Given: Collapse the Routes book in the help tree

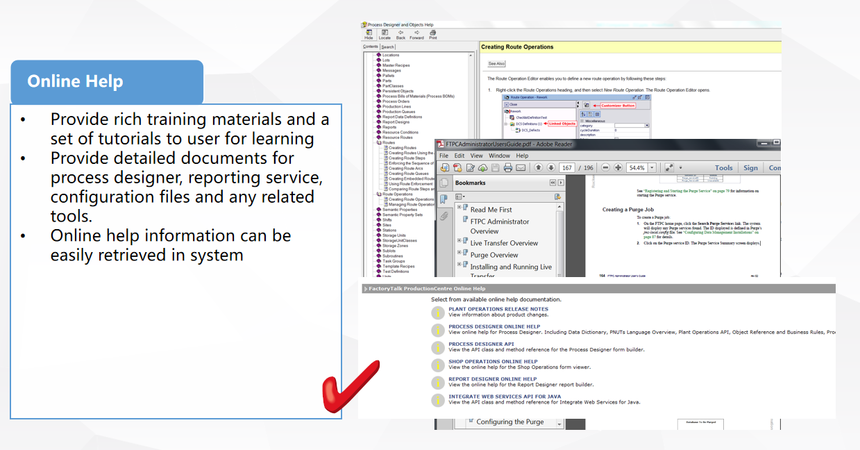Looking at the screenshot, I should (378, 143).
